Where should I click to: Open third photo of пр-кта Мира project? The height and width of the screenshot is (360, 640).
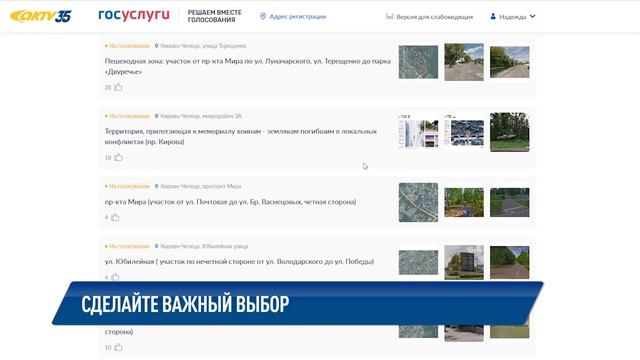point(510,202)
